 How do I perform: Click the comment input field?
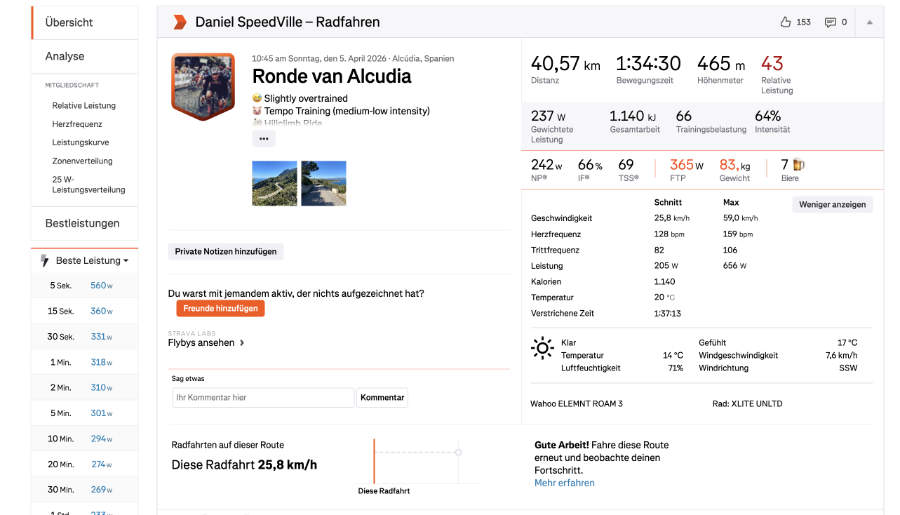262,398
